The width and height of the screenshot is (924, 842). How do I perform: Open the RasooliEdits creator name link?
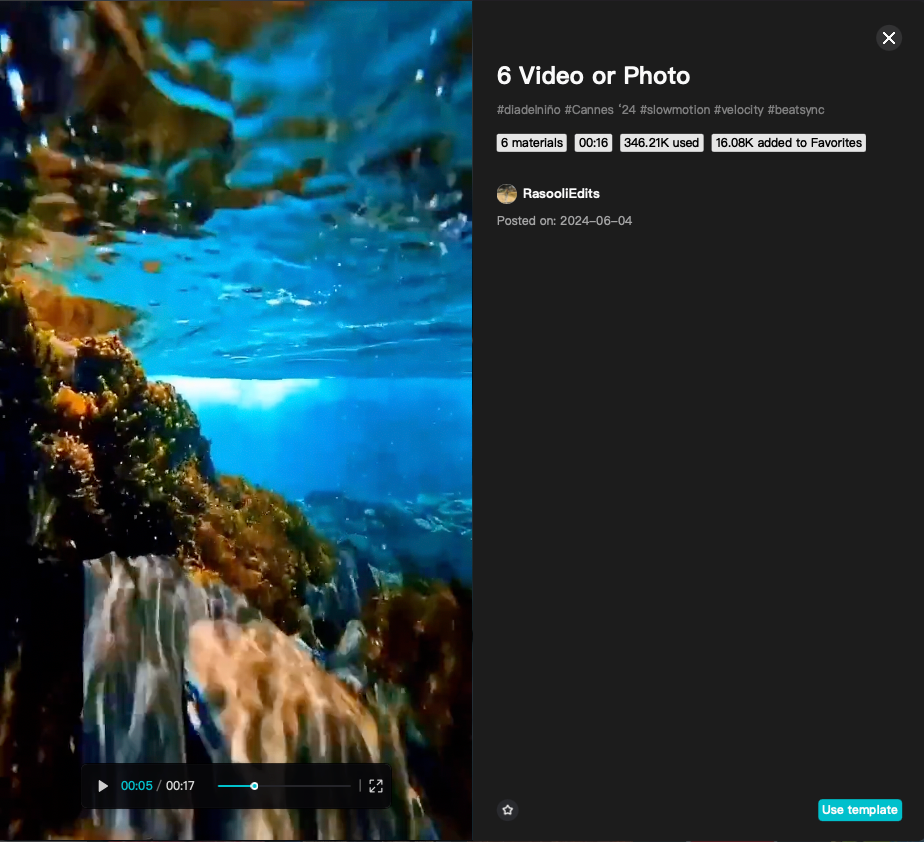pyautogui.click(x=561, y=194)
